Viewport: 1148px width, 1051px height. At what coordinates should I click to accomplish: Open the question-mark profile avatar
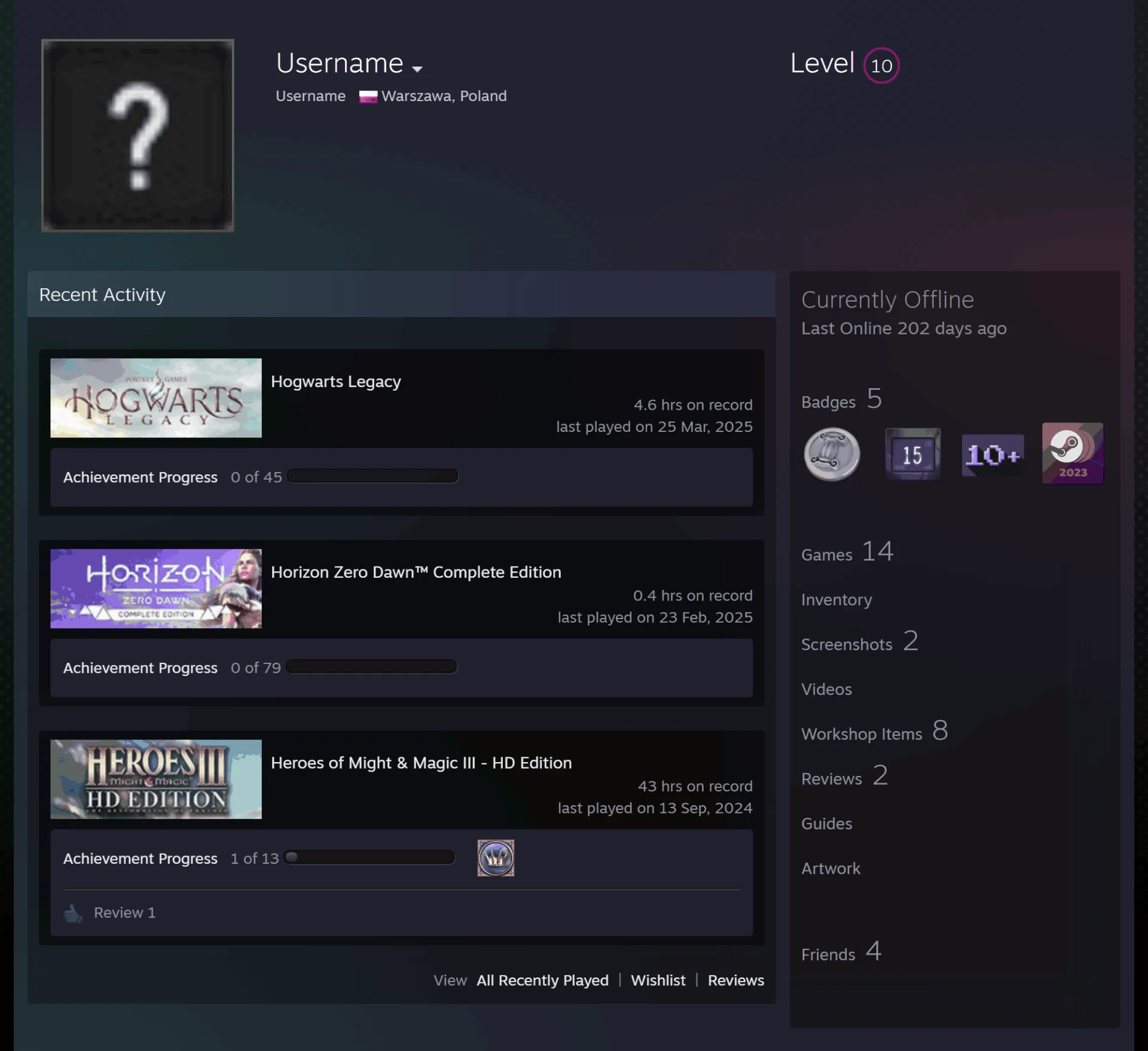tap(138, 135)
